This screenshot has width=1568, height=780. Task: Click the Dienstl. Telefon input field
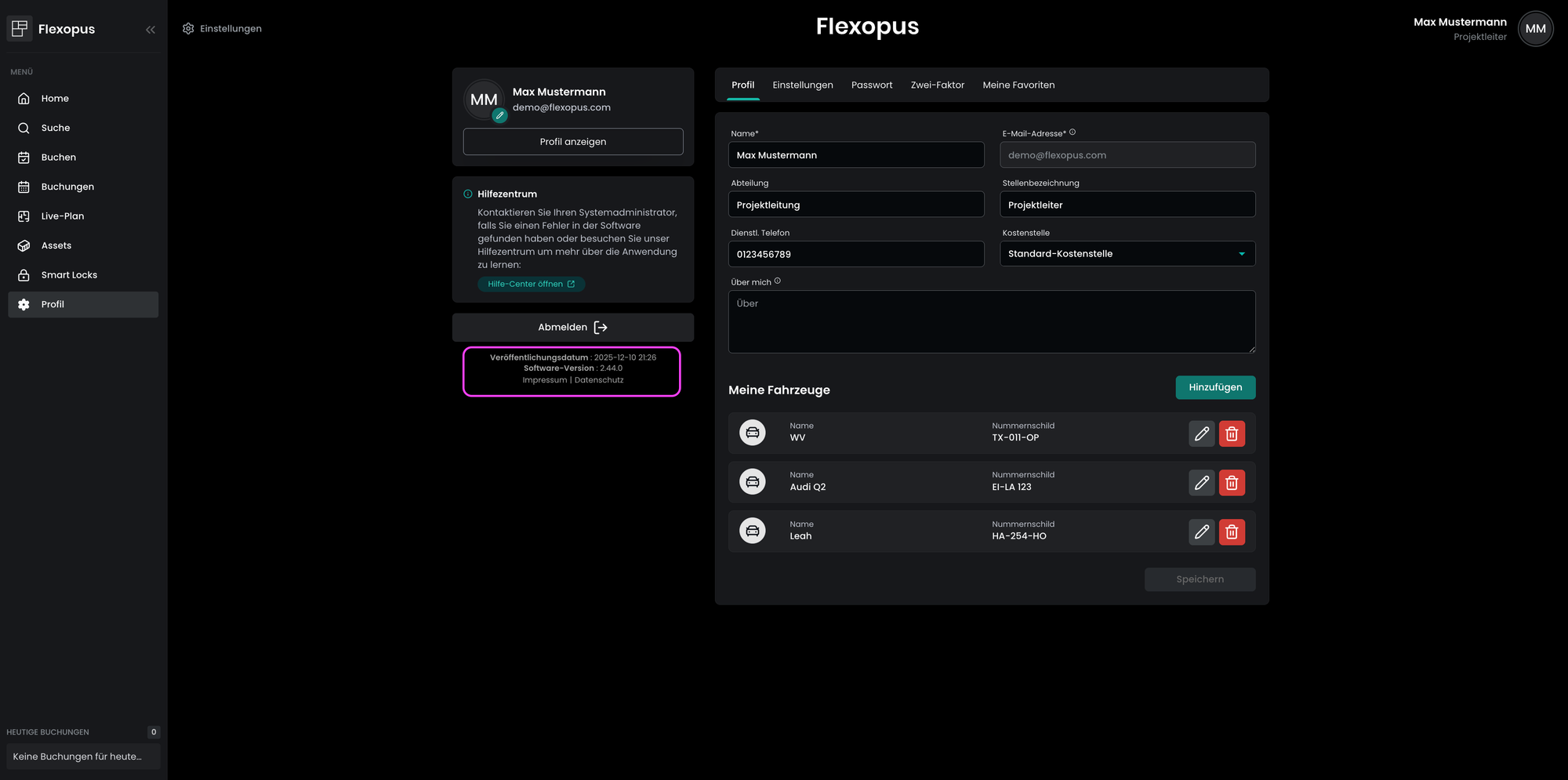coord(855,254)
